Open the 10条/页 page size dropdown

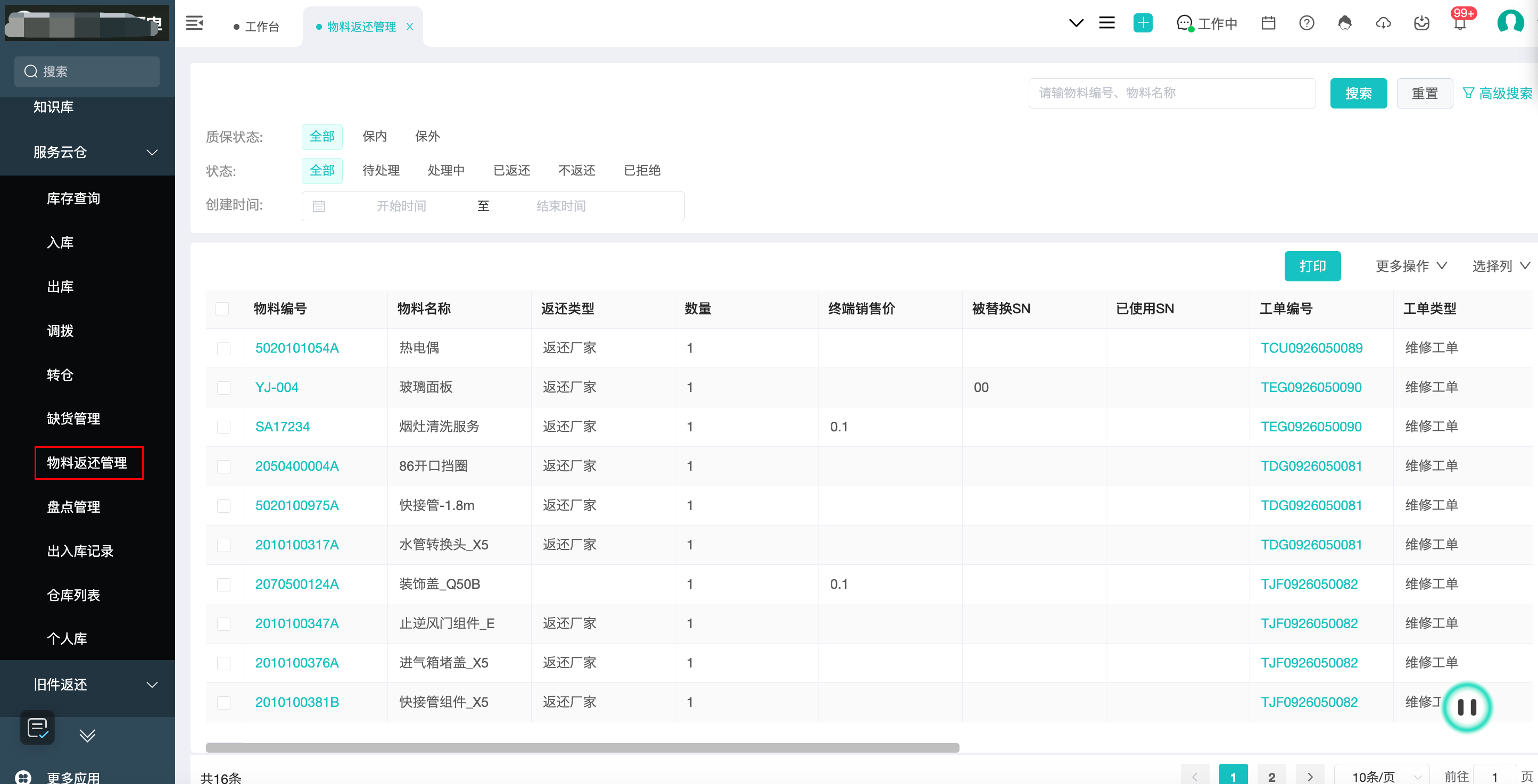click(x=1382, y=776)
